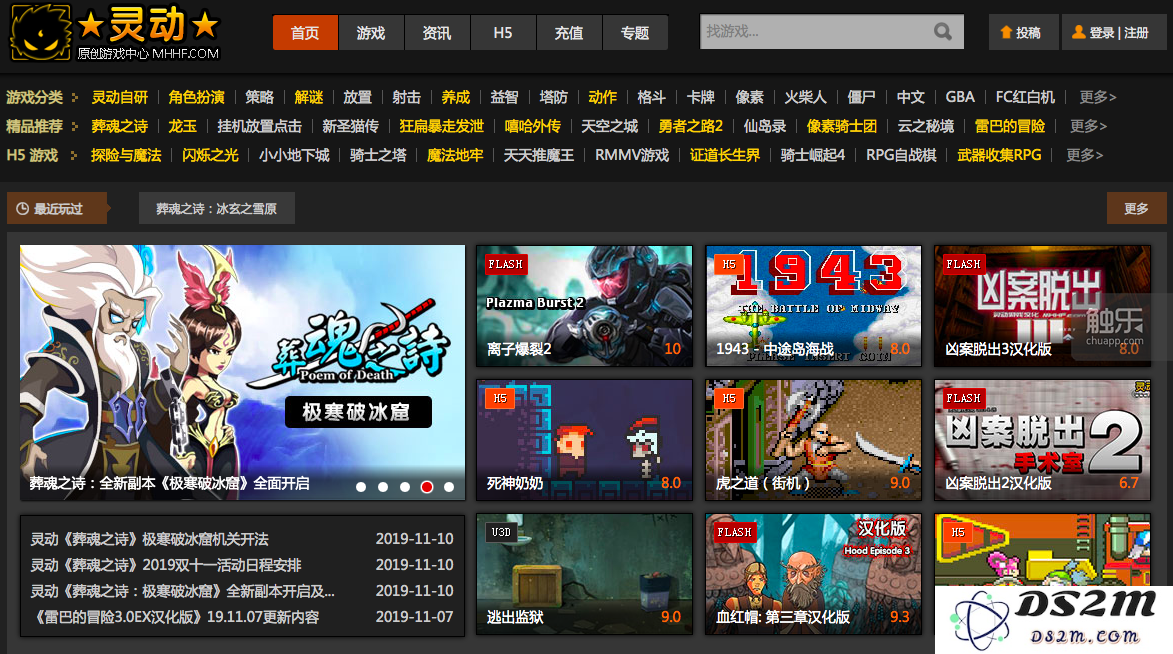Open the 血红帽: 第三章汉化版 game card
Viewport: 1173px width, 654px height.
click(813, 574)
